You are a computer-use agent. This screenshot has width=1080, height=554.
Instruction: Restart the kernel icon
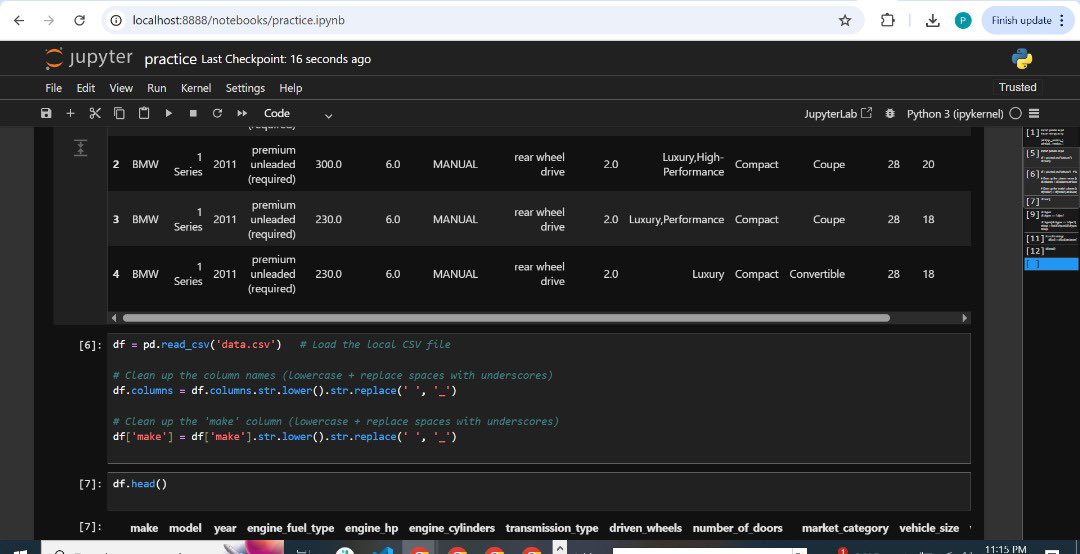(x=217, y=114)
